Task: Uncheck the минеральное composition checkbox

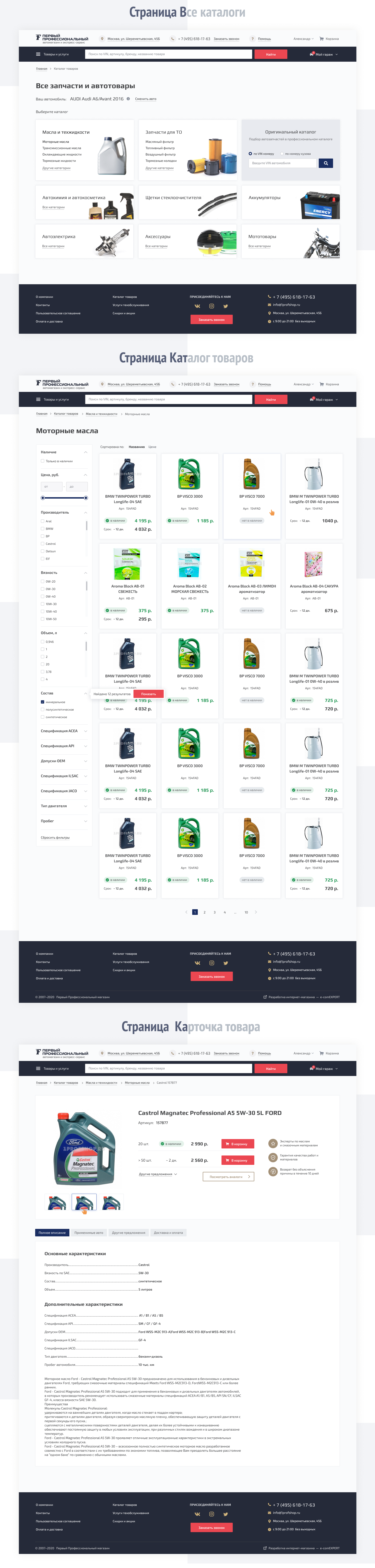Action: click(43, 702)
